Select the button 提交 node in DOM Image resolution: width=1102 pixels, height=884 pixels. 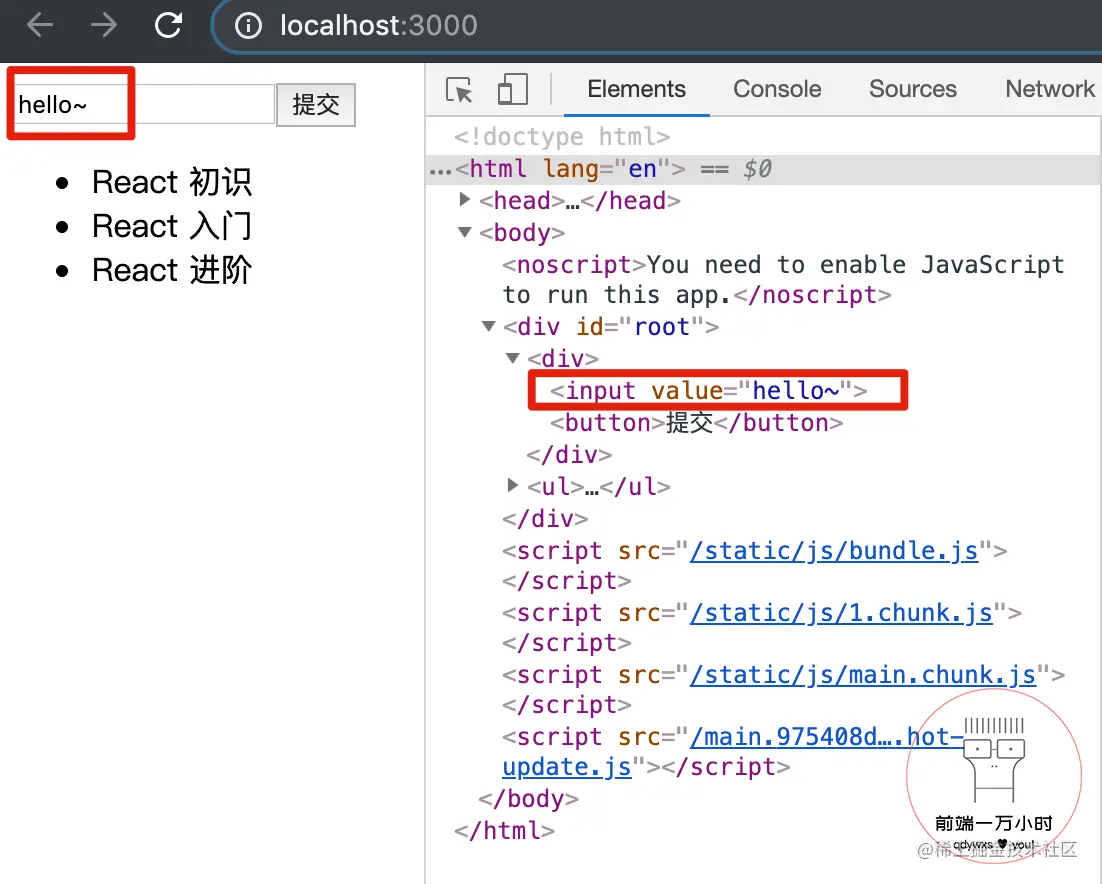click(x=696, y=423)
